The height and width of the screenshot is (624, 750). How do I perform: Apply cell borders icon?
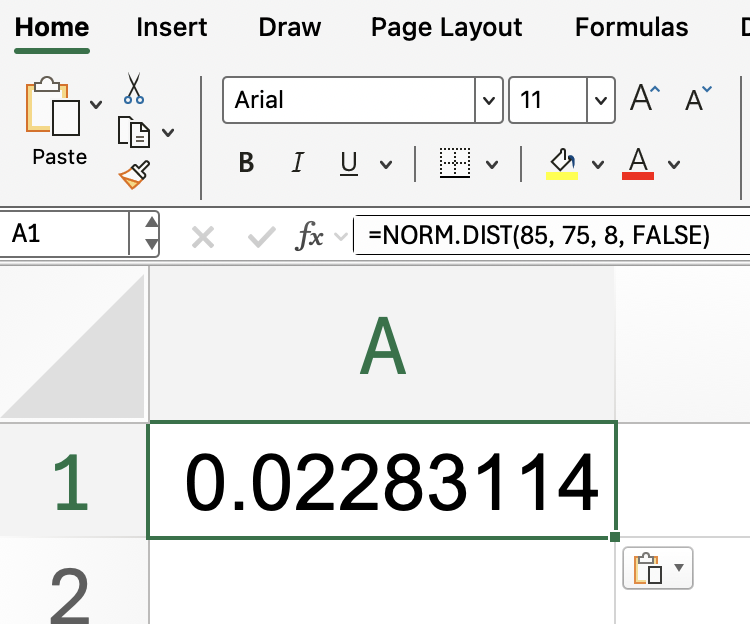click(455, 163)
